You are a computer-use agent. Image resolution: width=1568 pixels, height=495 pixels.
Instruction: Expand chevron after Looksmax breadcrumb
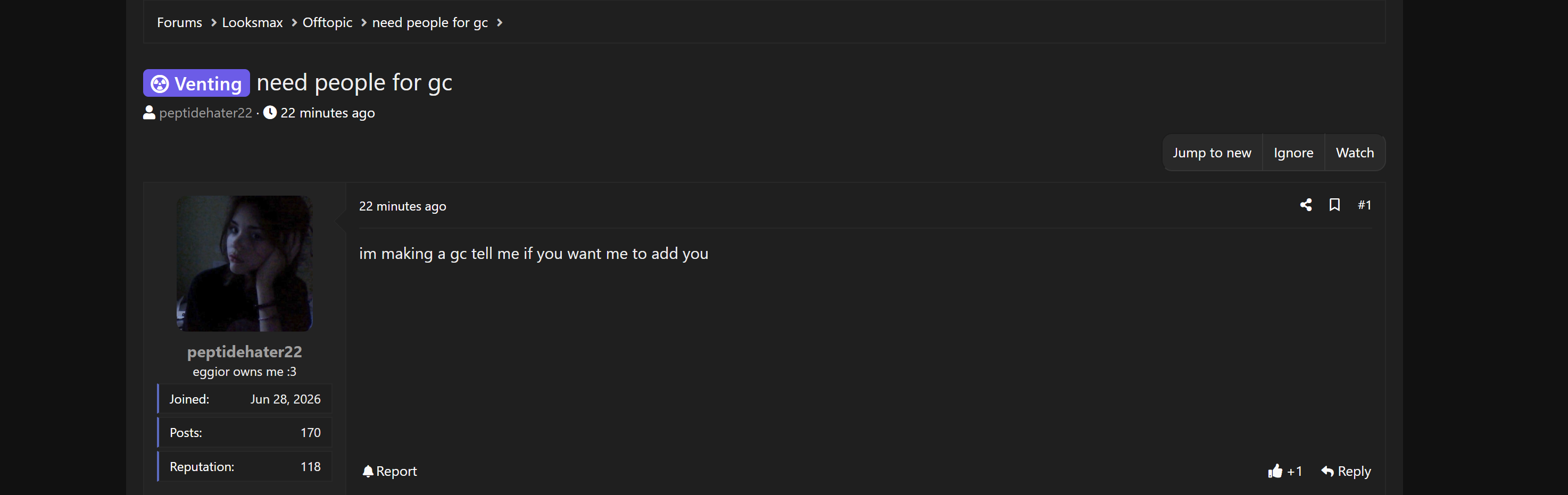click(294, 22)
